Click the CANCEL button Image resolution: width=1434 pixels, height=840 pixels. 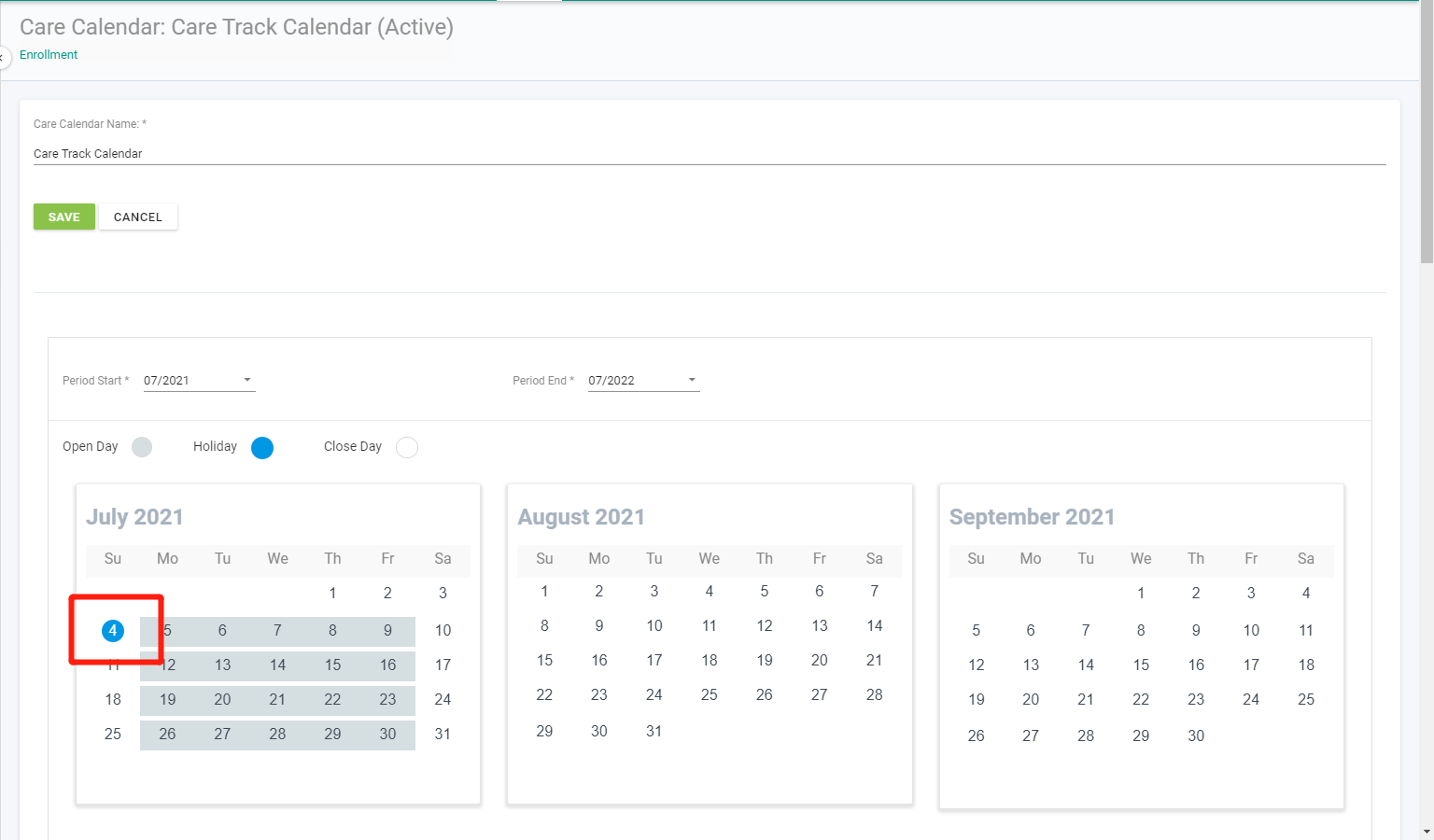point(138,217)
